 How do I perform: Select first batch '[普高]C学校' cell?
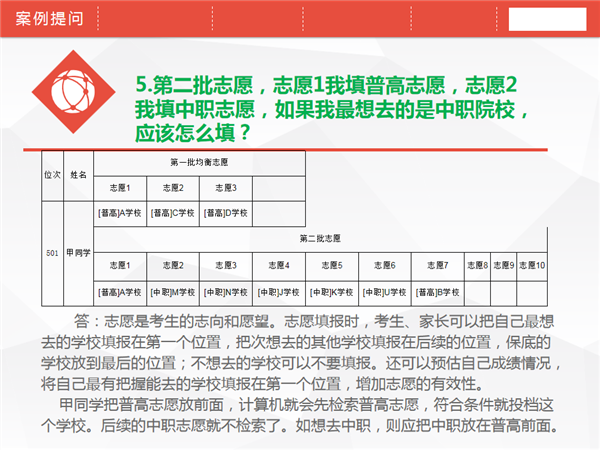point(173,213)
